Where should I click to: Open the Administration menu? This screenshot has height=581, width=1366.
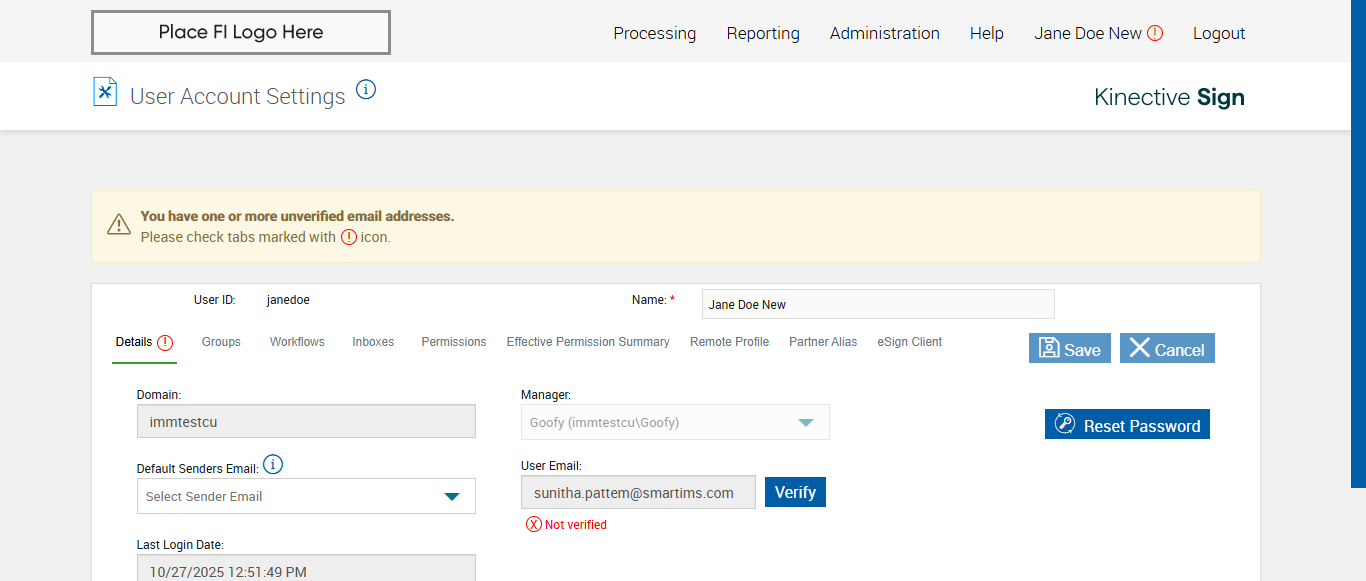[x=884, y=33]
